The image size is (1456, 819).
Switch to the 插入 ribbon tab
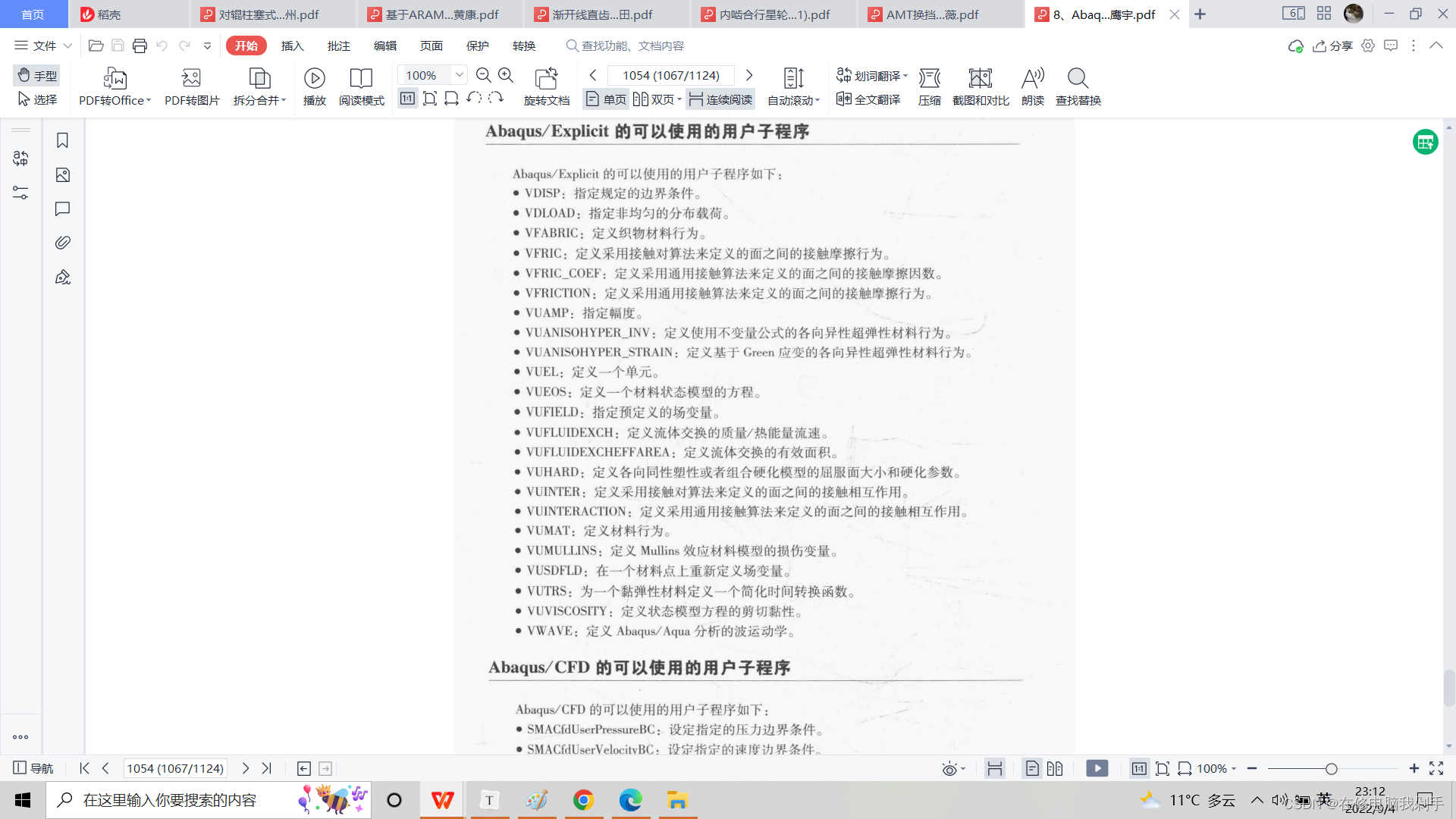(x=292, y=45)
